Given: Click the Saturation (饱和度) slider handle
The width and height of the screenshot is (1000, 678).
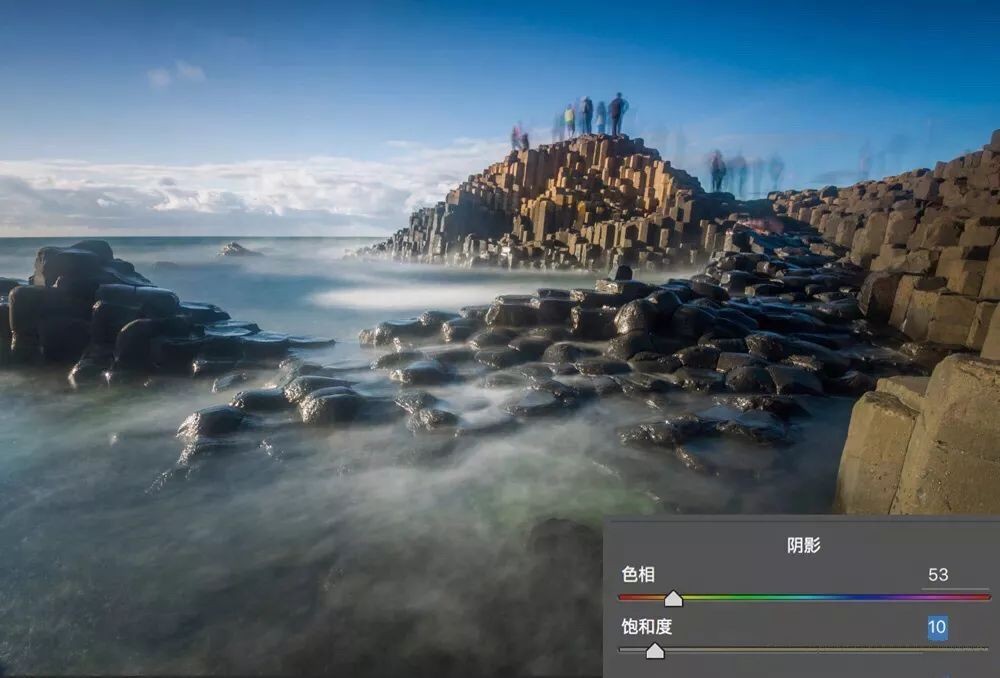Looking at the screenshot, I should pos(654,651).
